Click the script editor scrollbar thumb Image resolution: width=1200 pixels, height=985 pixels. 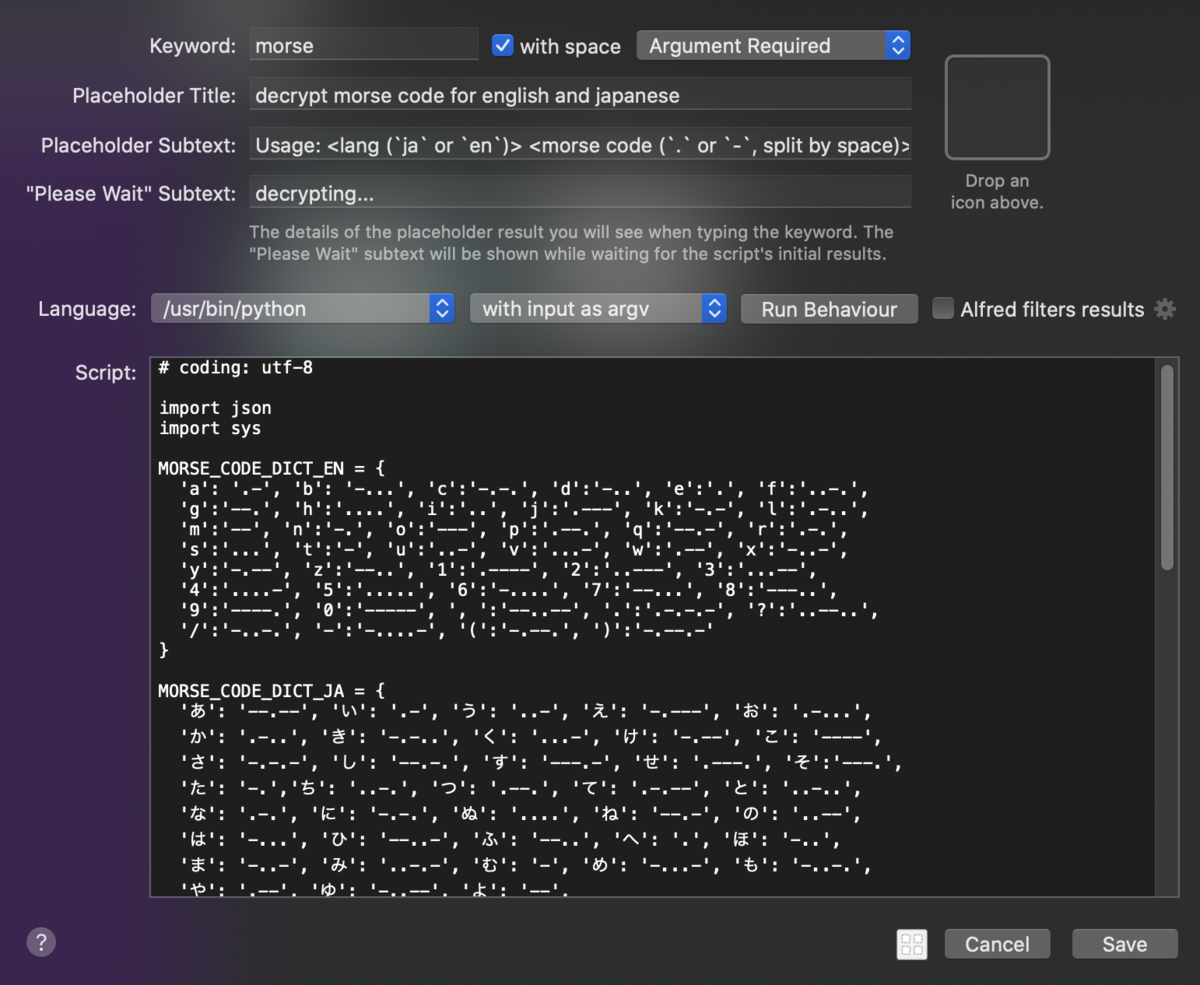coord(1167,468)
